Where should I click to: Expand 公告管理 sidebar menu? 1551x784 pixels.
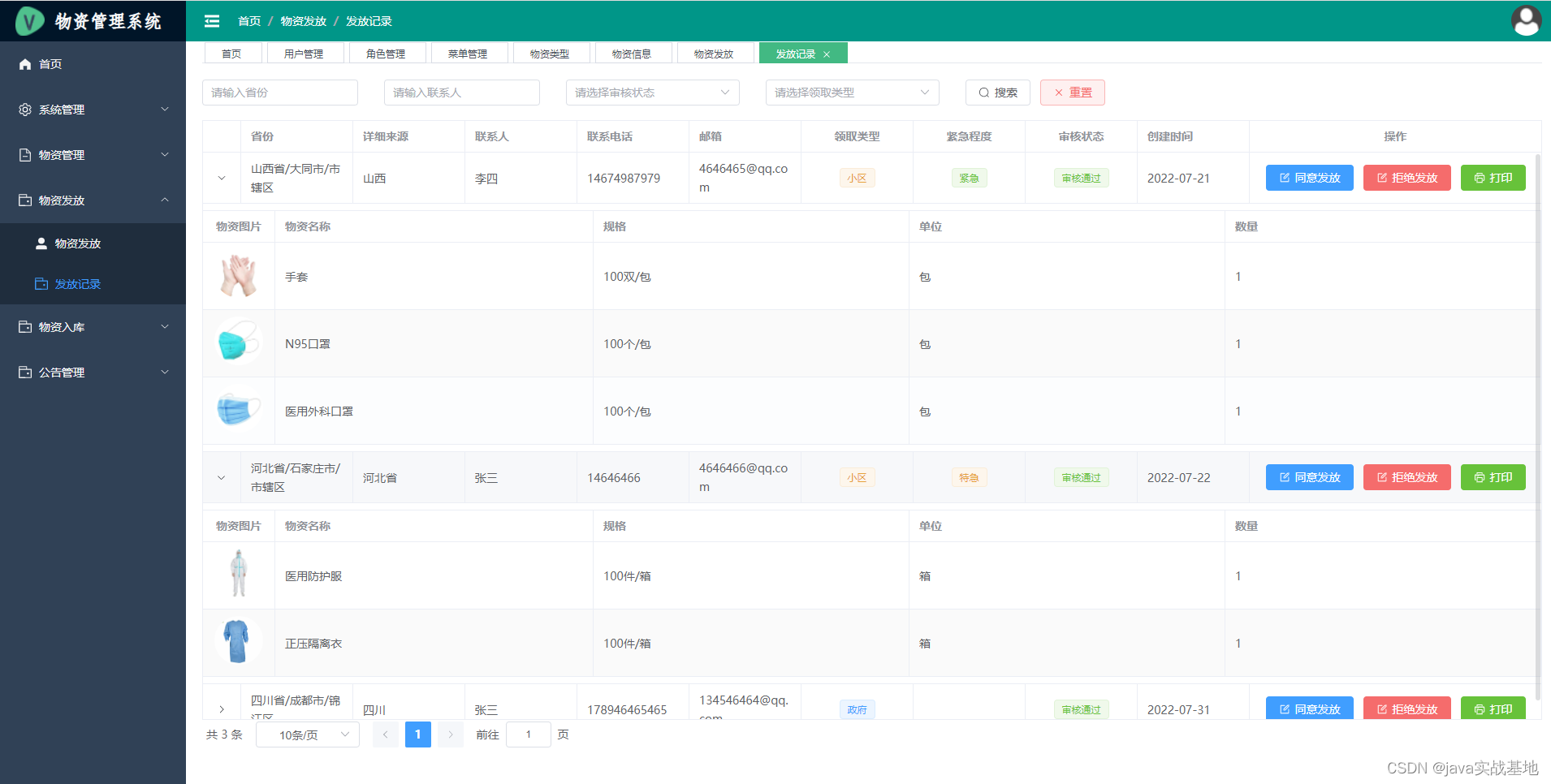pos(93,373)
